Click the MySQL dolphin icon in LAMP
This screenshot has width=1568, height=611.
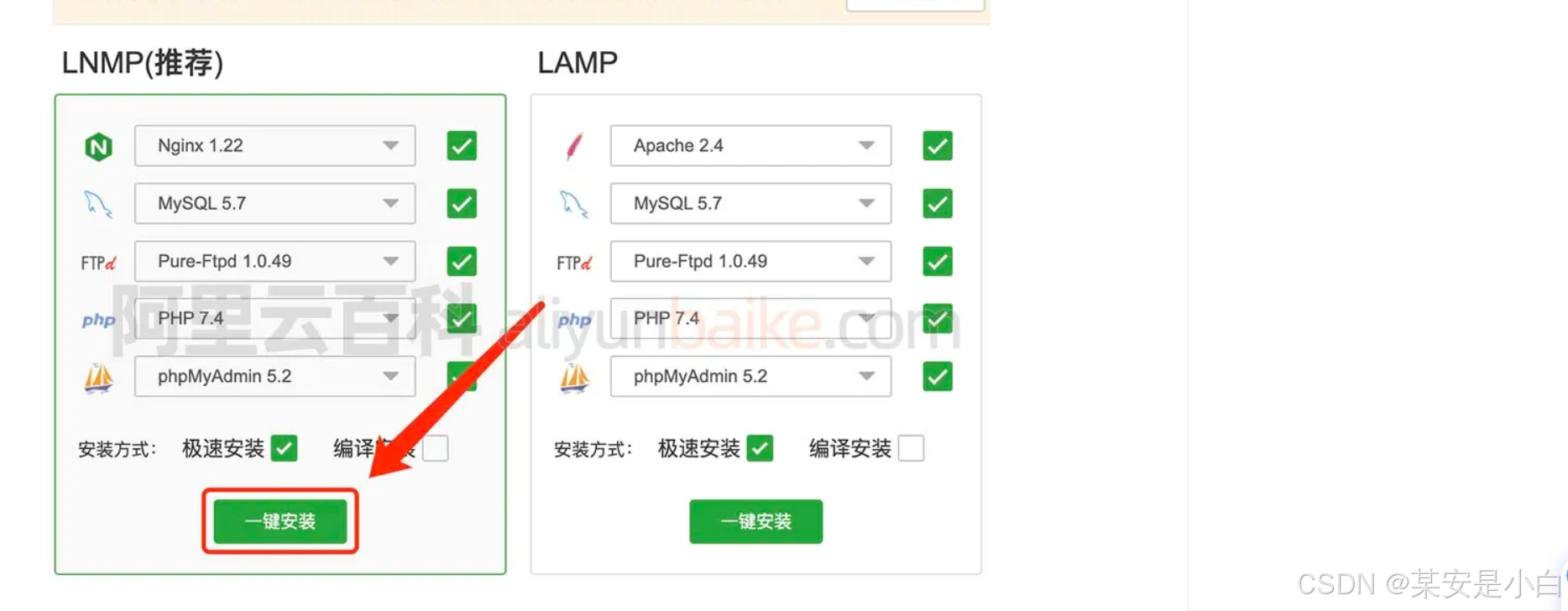(574, 204)
